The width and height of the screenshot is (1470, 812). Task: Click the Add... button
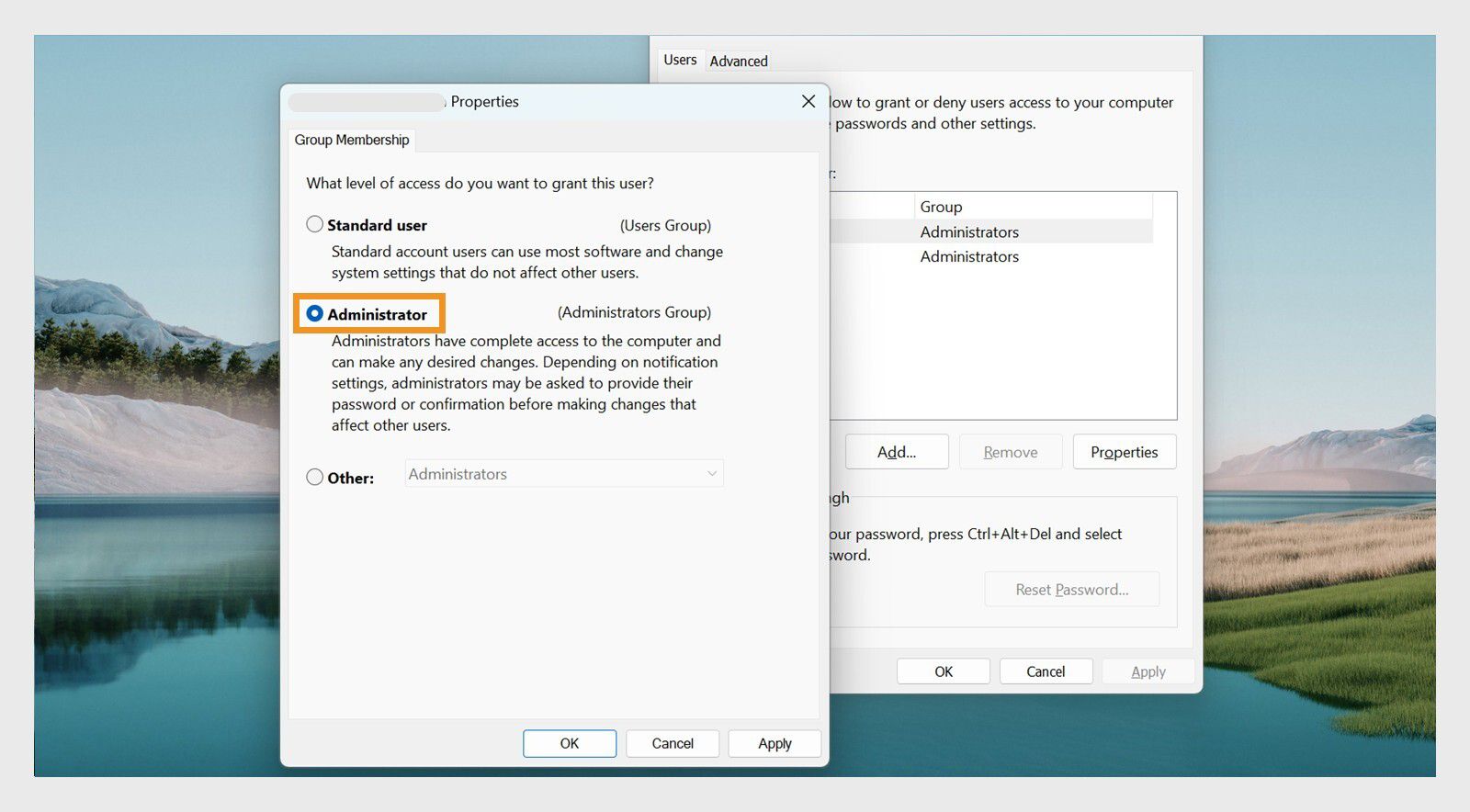coord(897,452)
